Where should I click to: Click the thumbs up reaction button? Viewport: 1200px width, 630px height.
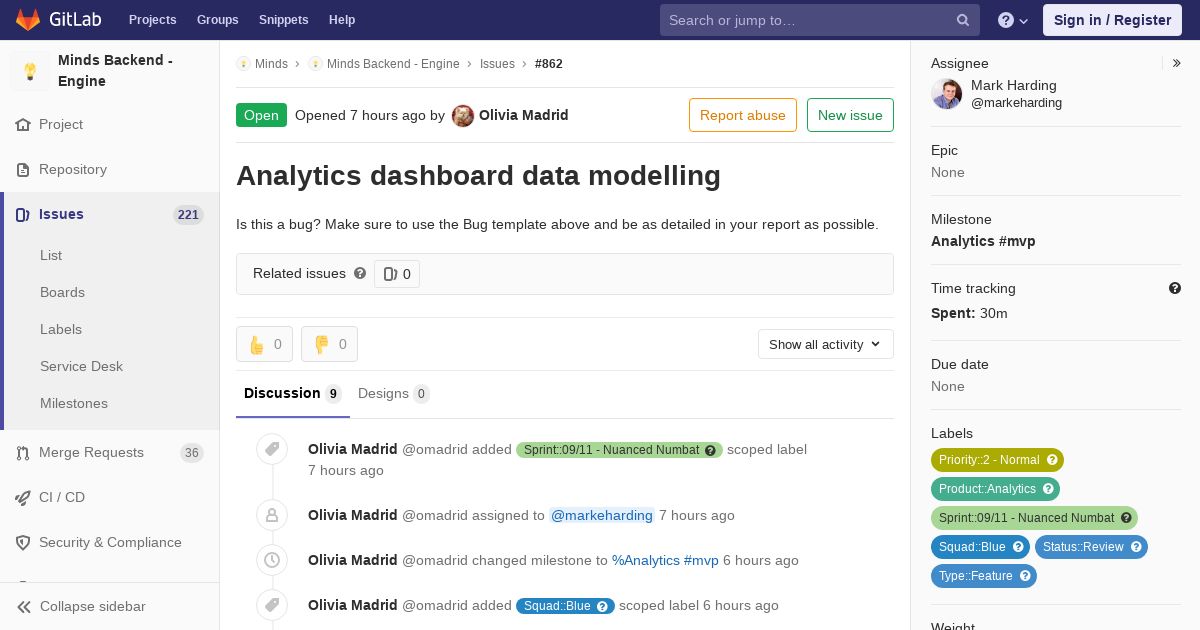tap(264, 344)
